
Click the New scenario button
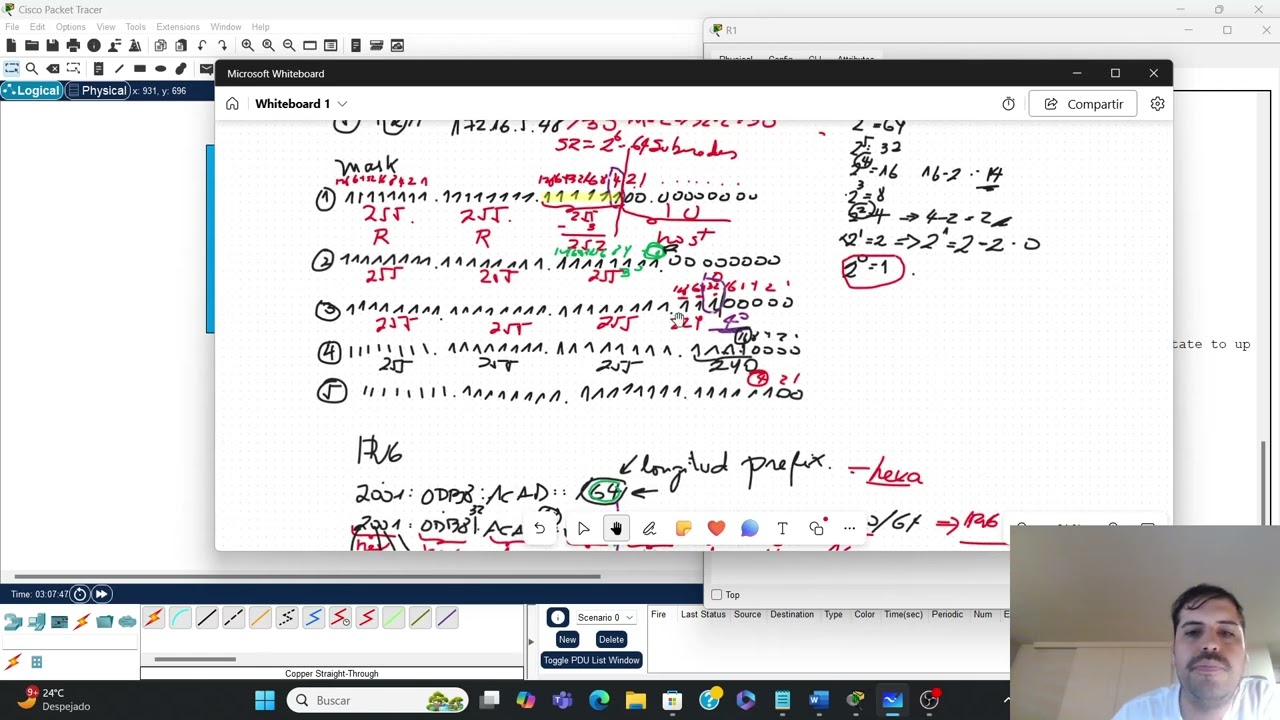pos(567,640)
